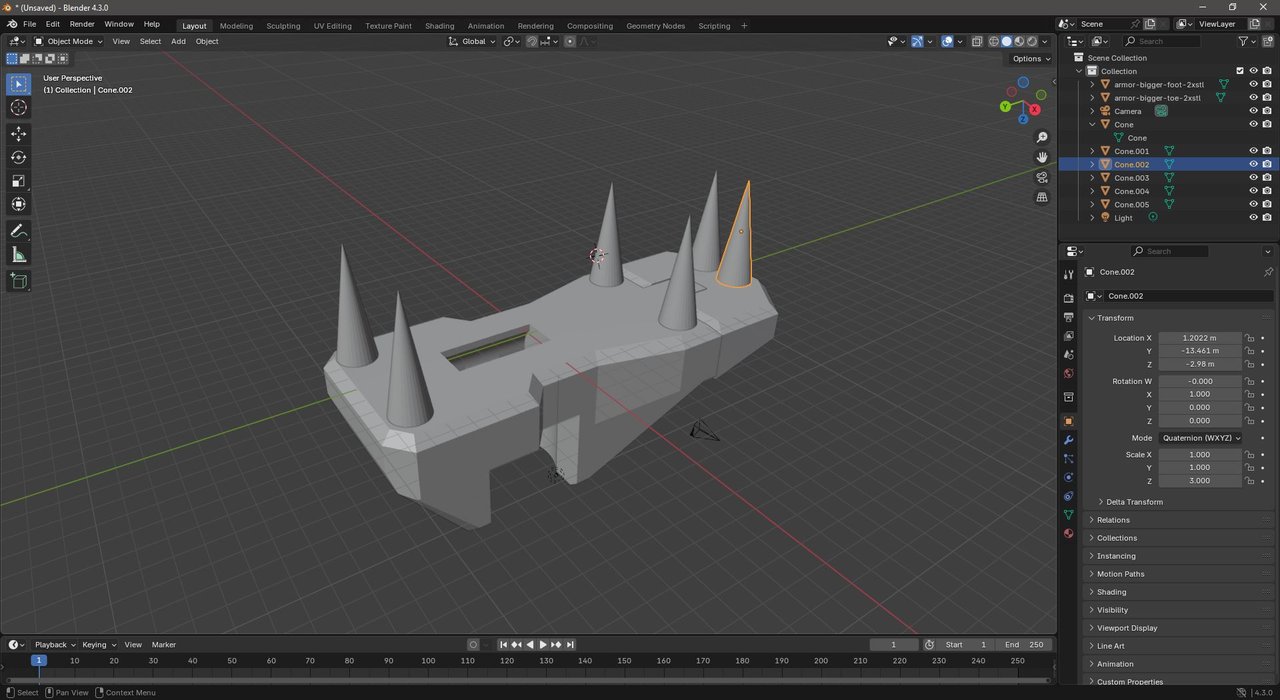The width and height of the screenshot is (1280, 700).
Task: Open the Global orientation dropdown
Action: (x=472, y=41)
